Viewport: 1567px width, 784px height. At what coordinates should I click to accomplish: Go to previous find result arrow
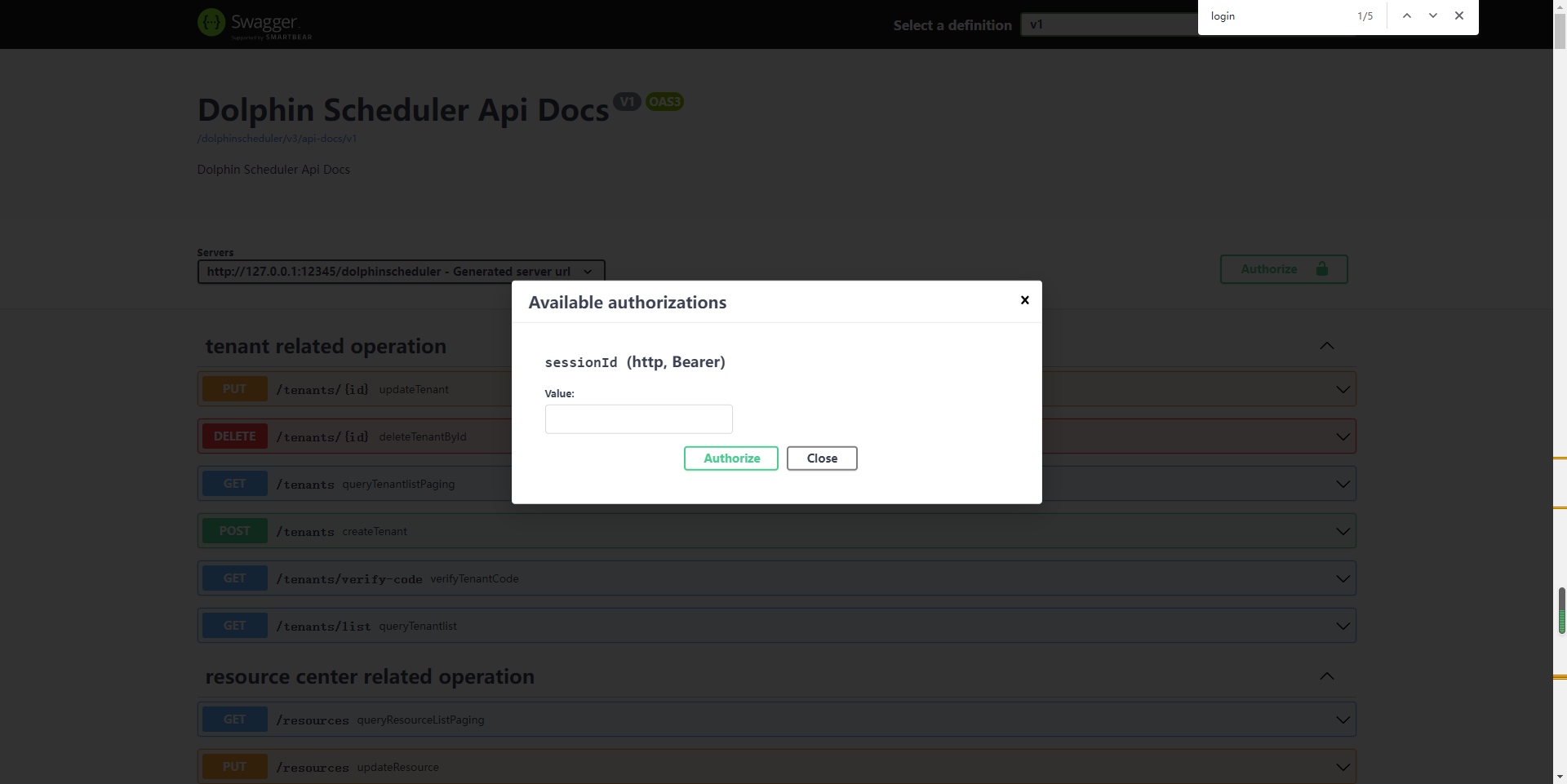pyautogui.click(x=1407, y=16)
